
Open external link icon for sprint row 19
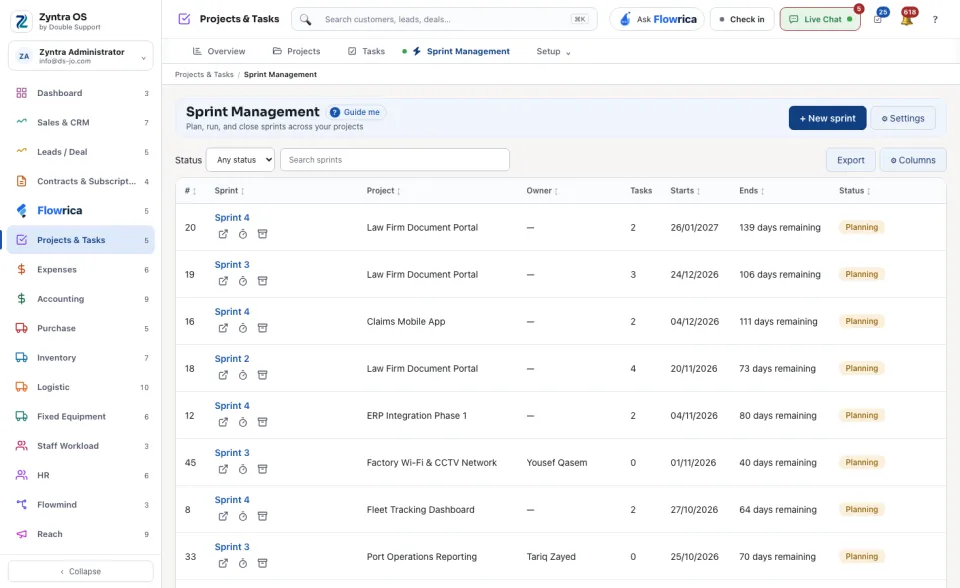(223, 281)
